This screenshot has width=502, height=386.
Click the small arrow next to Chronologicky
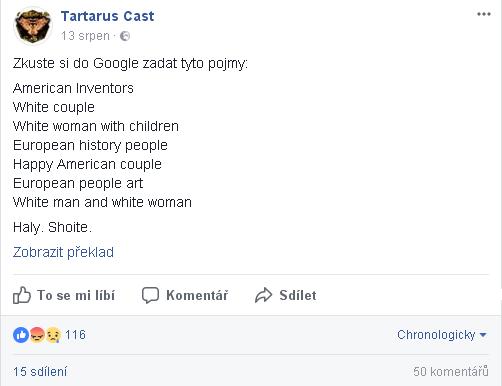pos(483,335)
